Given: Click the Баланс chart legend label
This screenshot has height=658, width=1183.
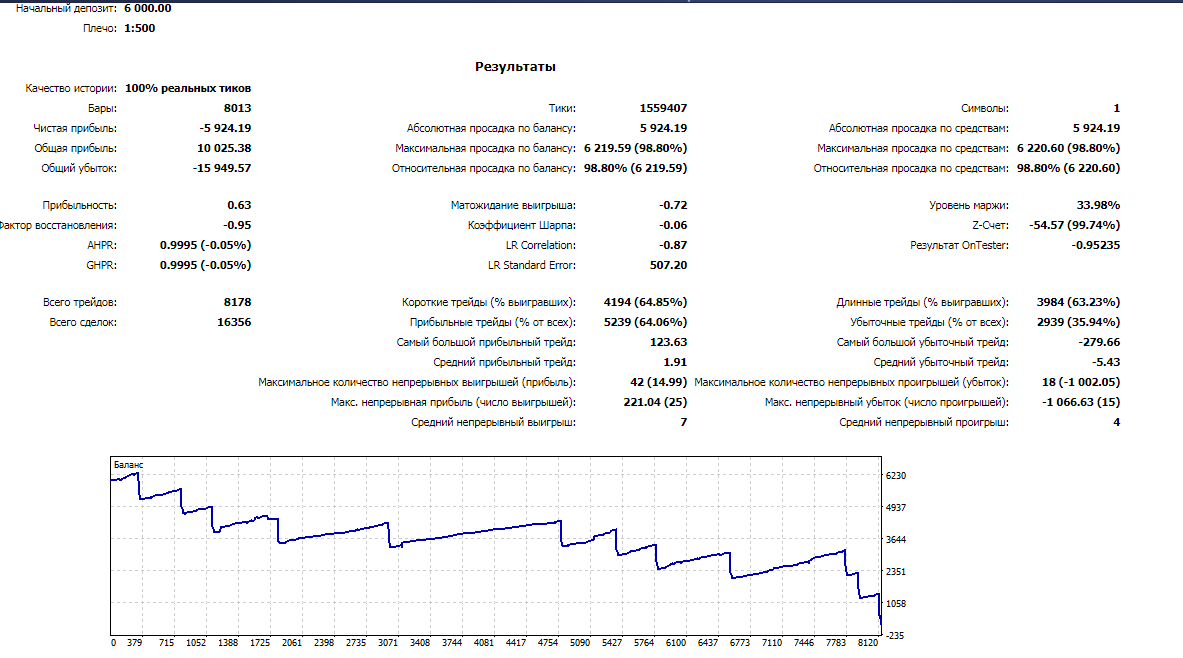Looking at the screenshot, I should 128,465.
